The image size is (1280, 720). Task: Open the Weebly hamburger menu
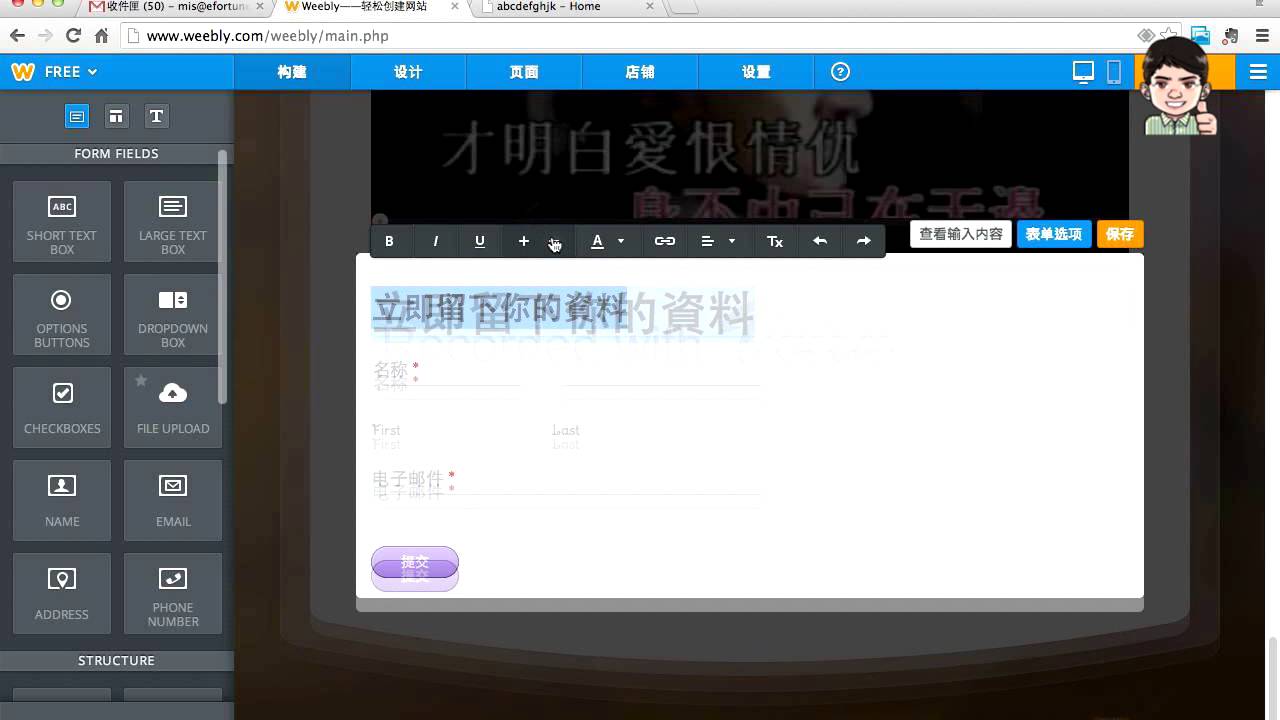coord(1258,72)
